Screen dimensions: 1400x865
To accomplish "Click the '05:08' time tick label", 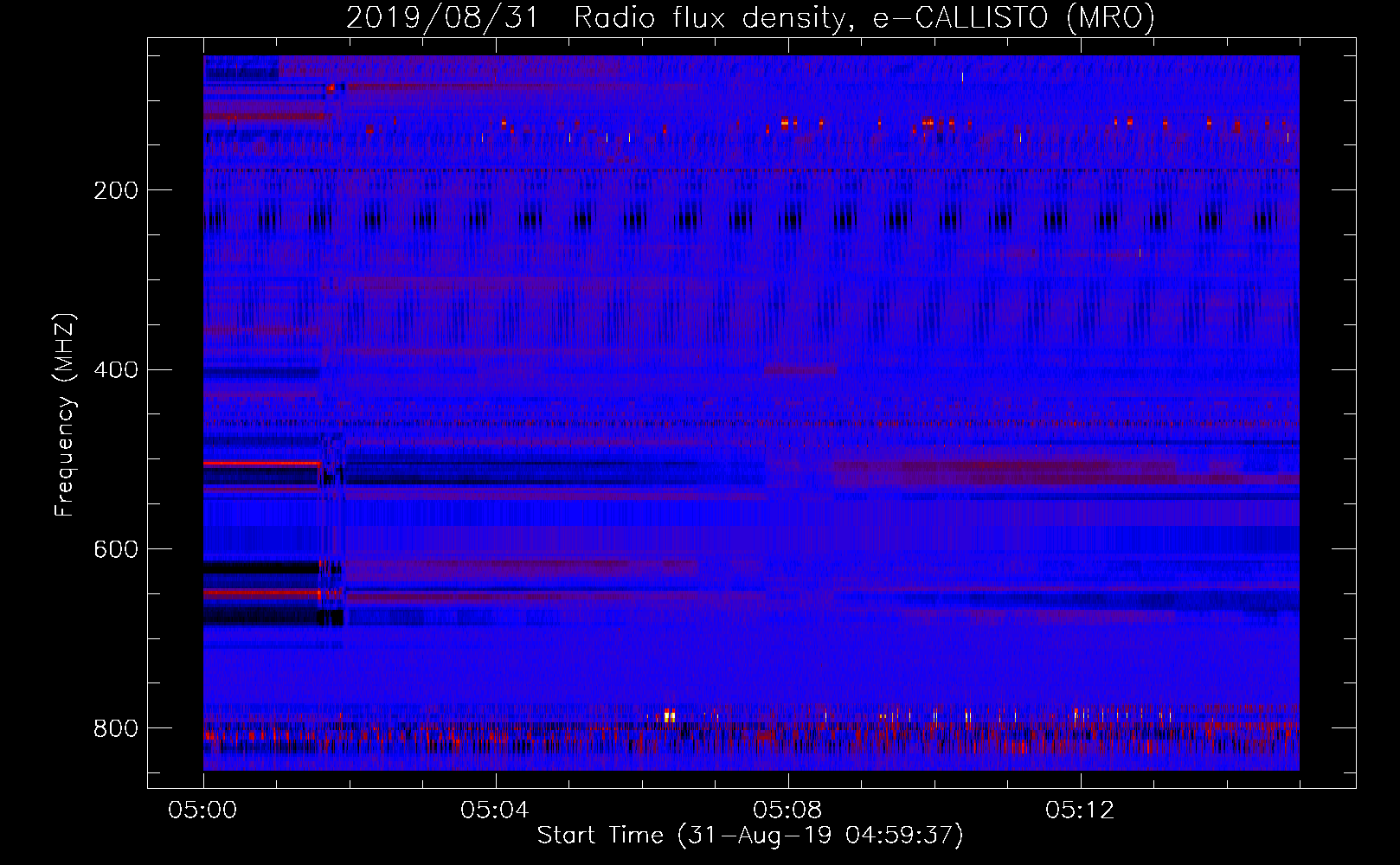I will pos(787,811).
